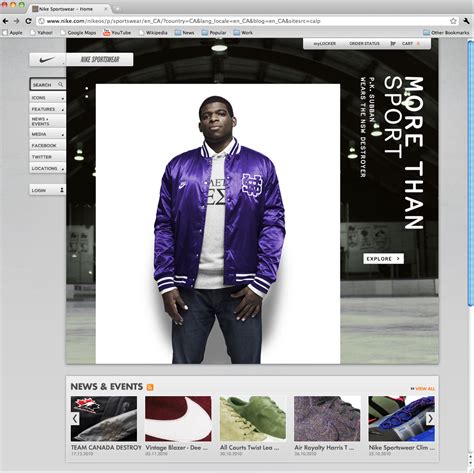Open a new browser tab
Screen dimensions: 474x473
tap(117, 9)
